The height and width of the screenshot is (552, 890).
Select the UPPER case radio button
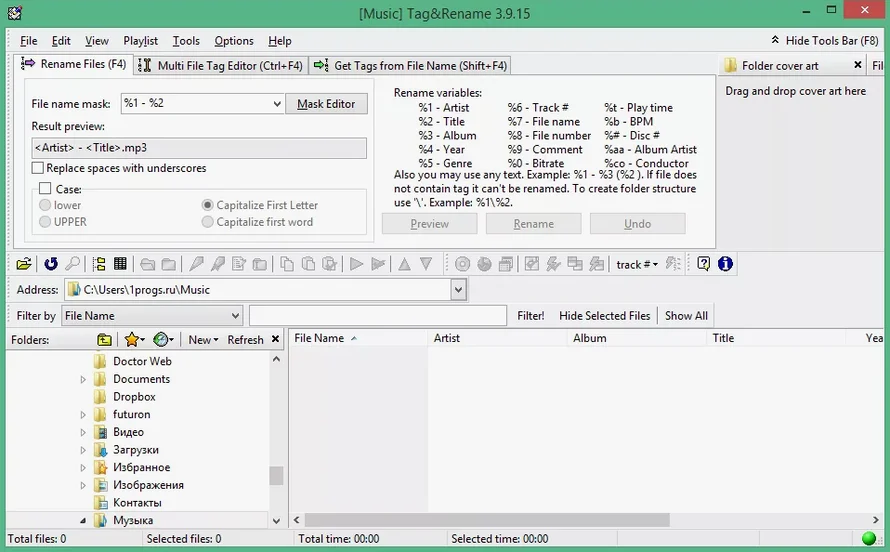(x=44, y=222)
